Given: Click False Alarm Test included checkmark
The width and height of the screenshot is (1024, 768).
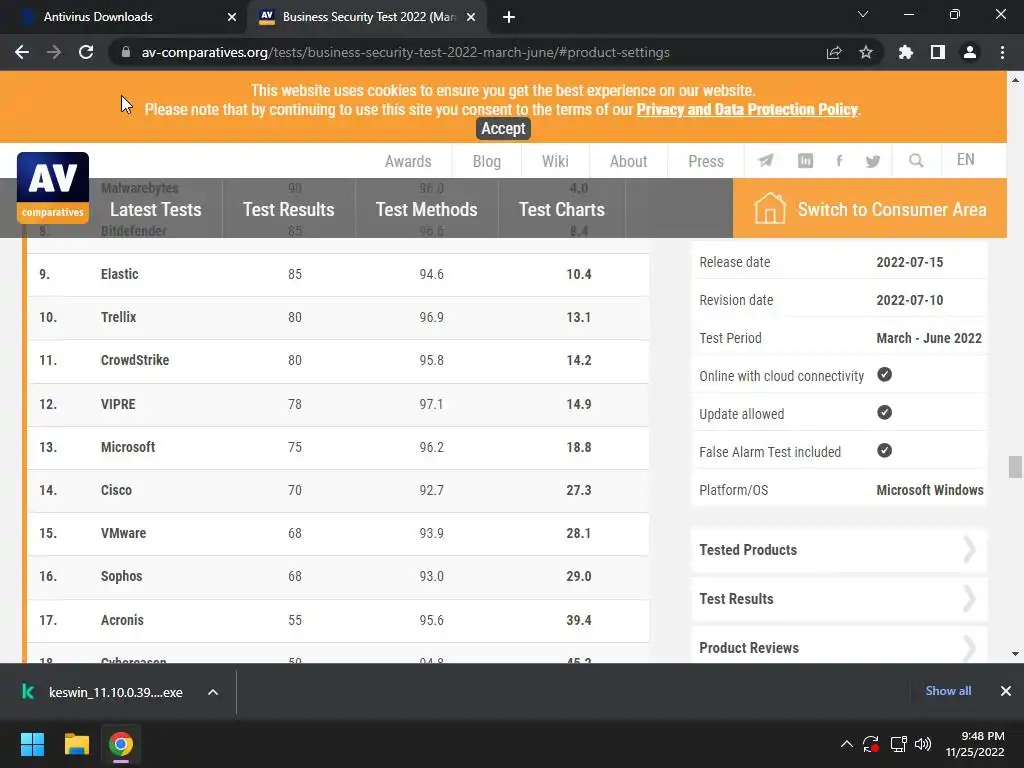Looking at the screenshot, I should point(884,451).
